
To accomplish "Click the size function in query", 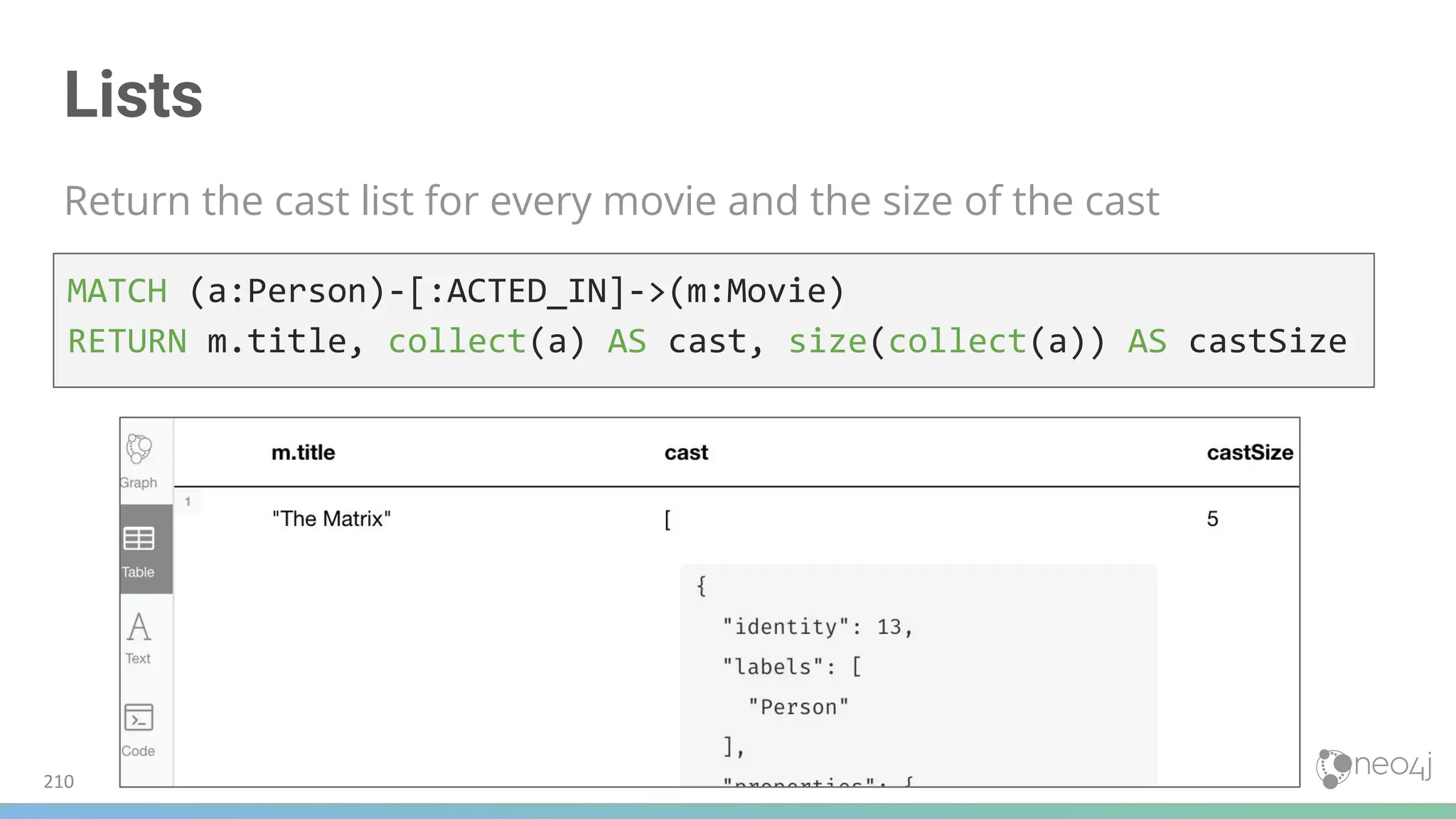I will point(828,341).
